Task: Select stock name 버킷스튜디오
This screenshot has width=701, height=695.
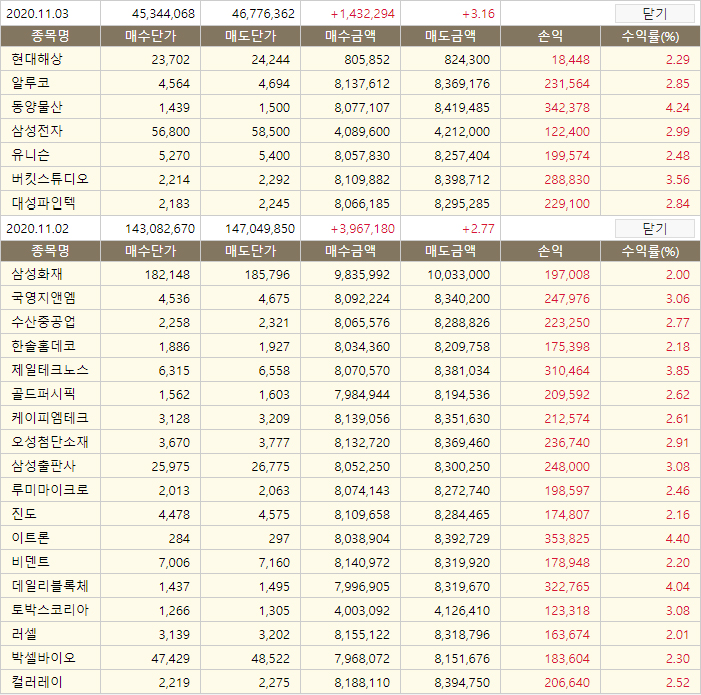Action: [x=50, y=179]
